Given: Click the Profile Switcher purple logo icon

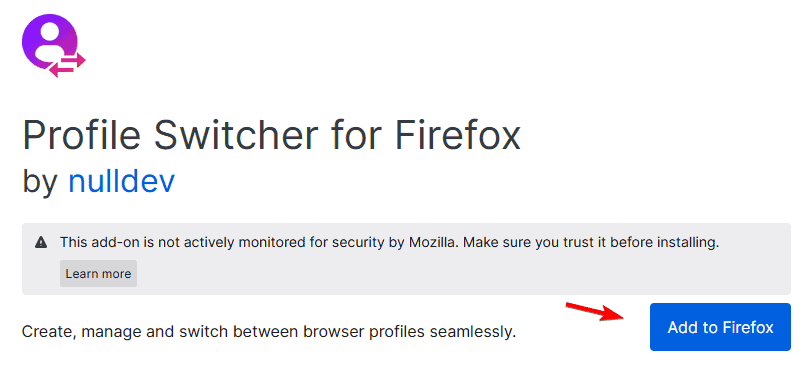Looking at the screenshot, I should coord(53,46).
